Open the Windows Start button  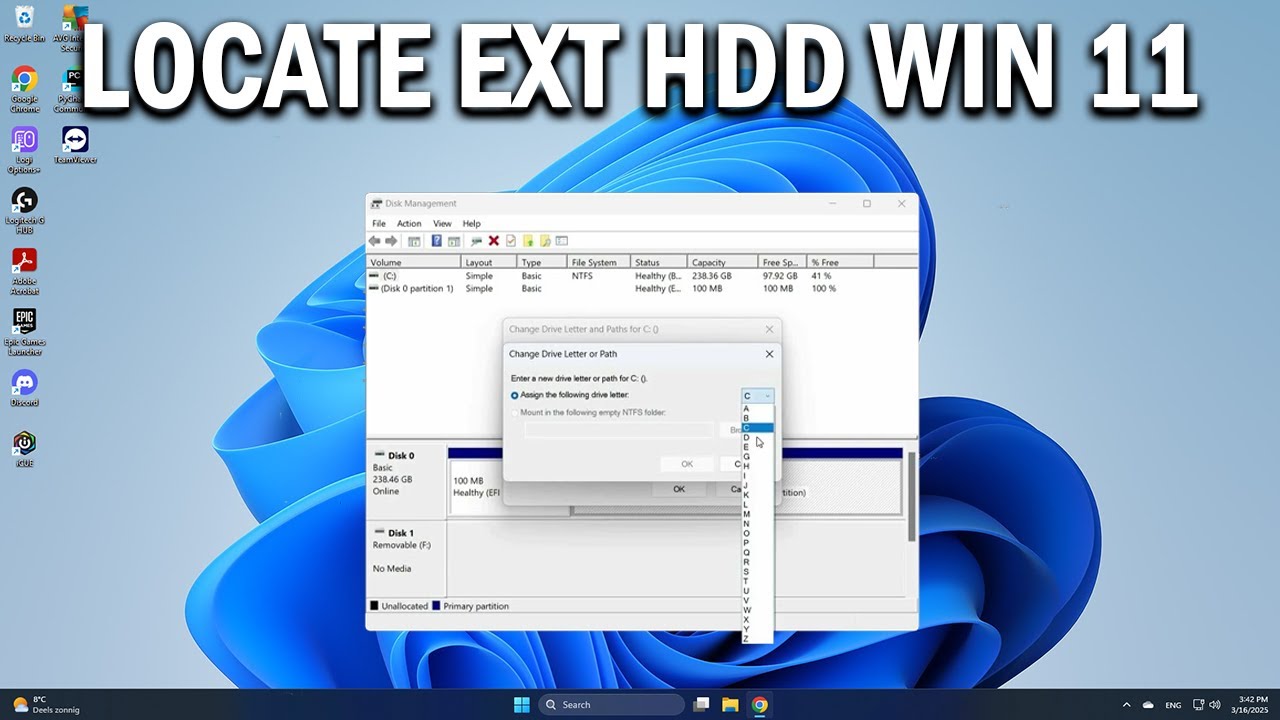(521, 705)
